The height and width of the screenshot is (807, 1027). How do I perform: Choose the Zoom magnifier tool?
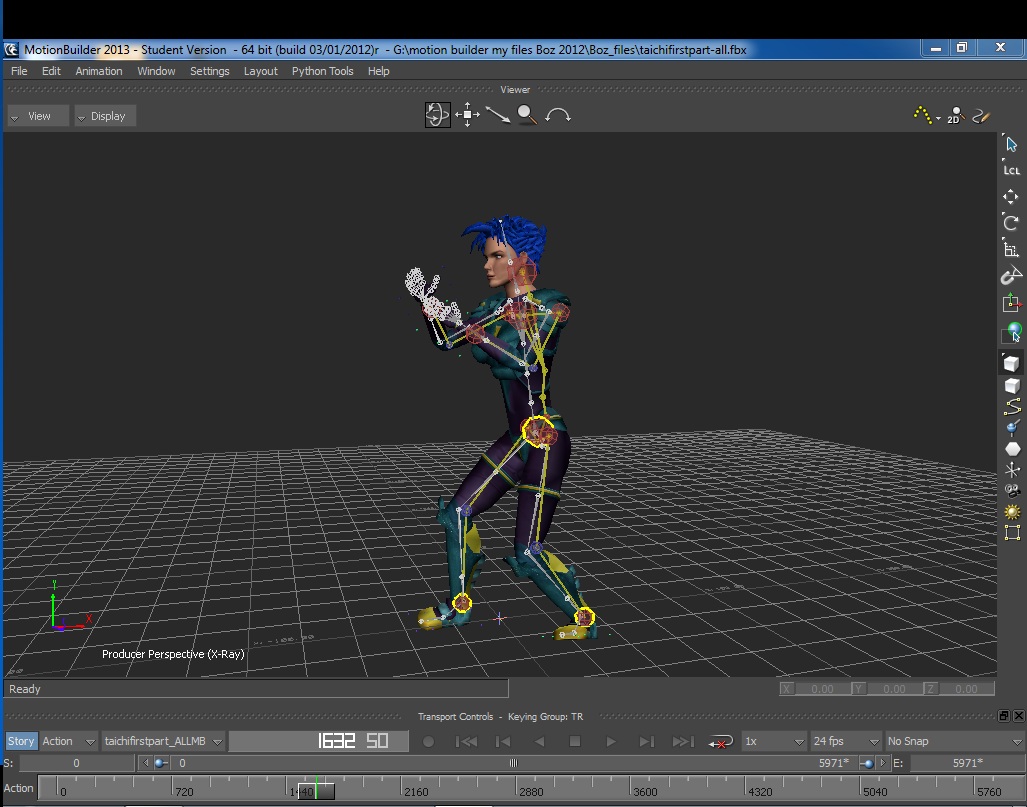[527, 115]
